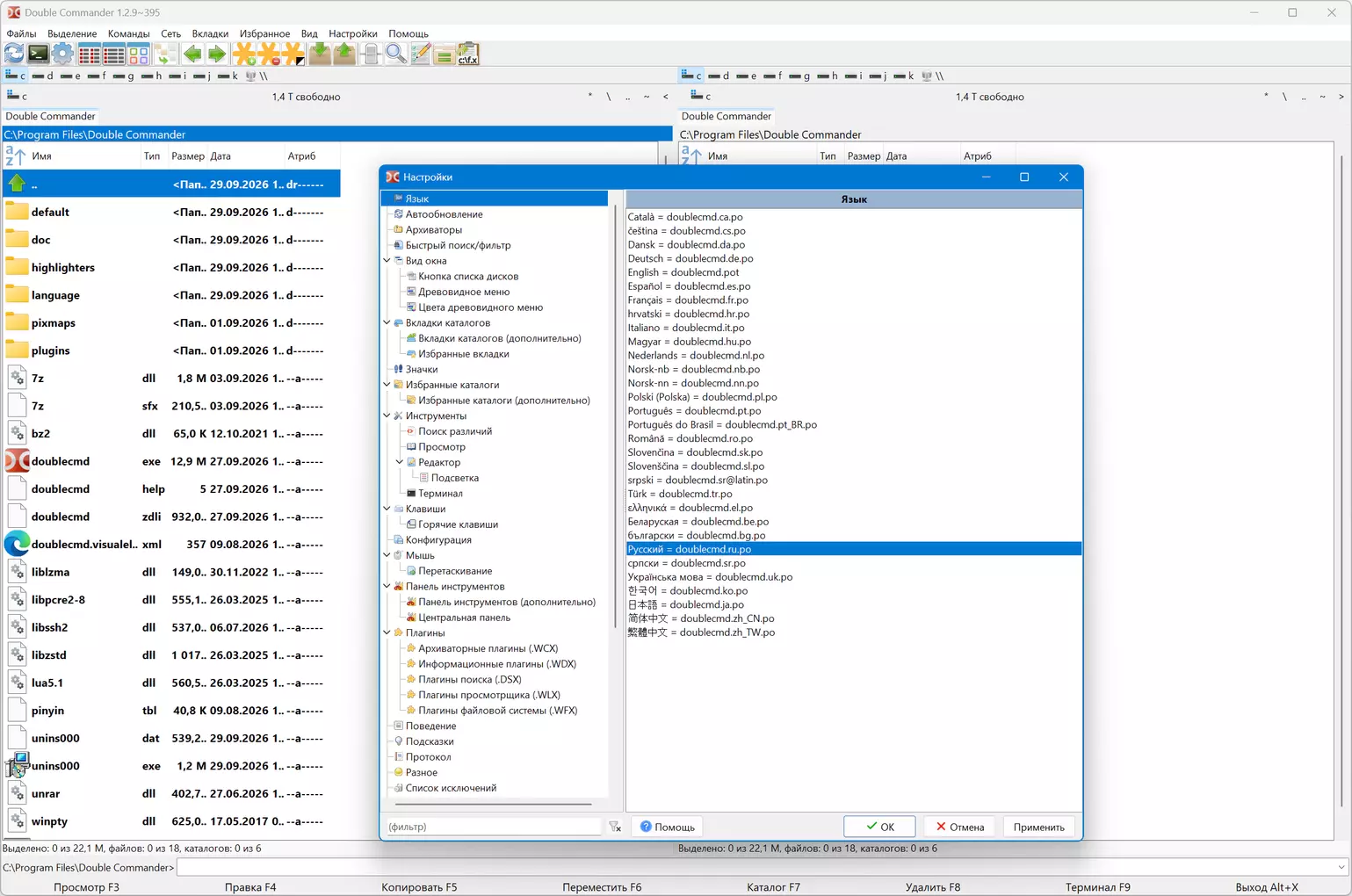Click the asterisk-plus select group icon
Screen dimensions: 1352x896
244,54
